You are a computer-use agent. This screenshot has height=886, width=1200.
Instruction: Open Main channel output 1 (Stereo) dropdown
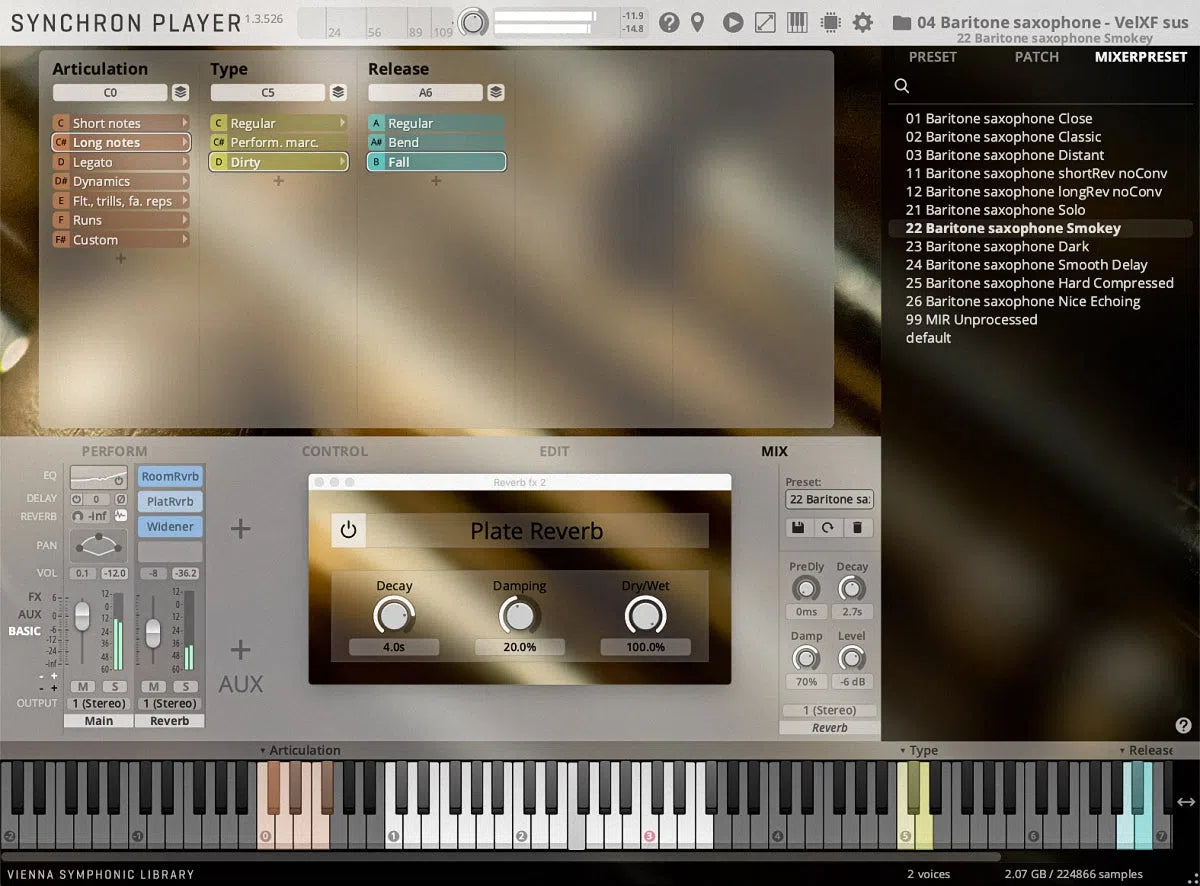pyautogui.click(x=99, y=703)
